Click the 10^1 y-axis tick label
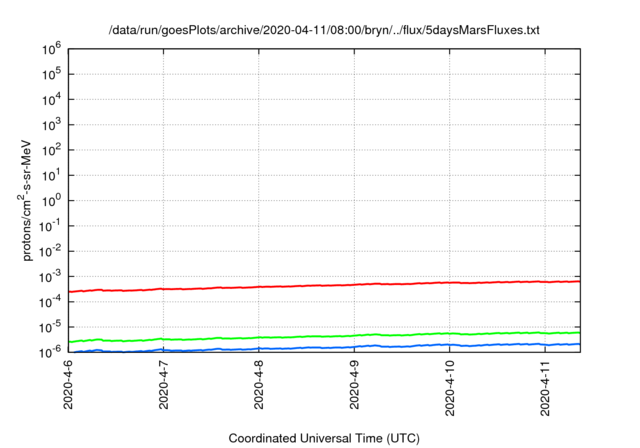 pos(51,175)
